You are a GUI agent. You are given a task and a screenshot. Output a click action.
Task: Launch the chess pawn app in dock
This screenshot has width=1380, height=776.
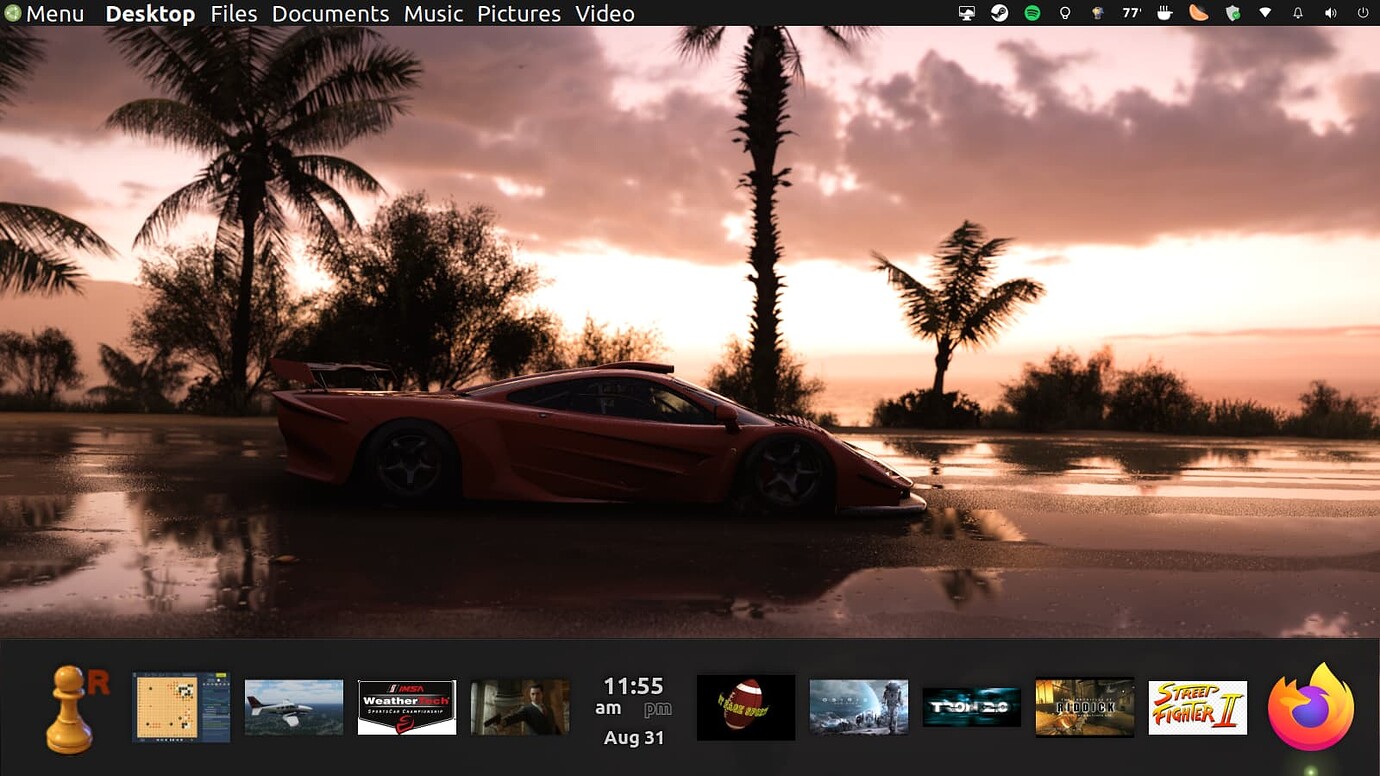coord(72,709)
